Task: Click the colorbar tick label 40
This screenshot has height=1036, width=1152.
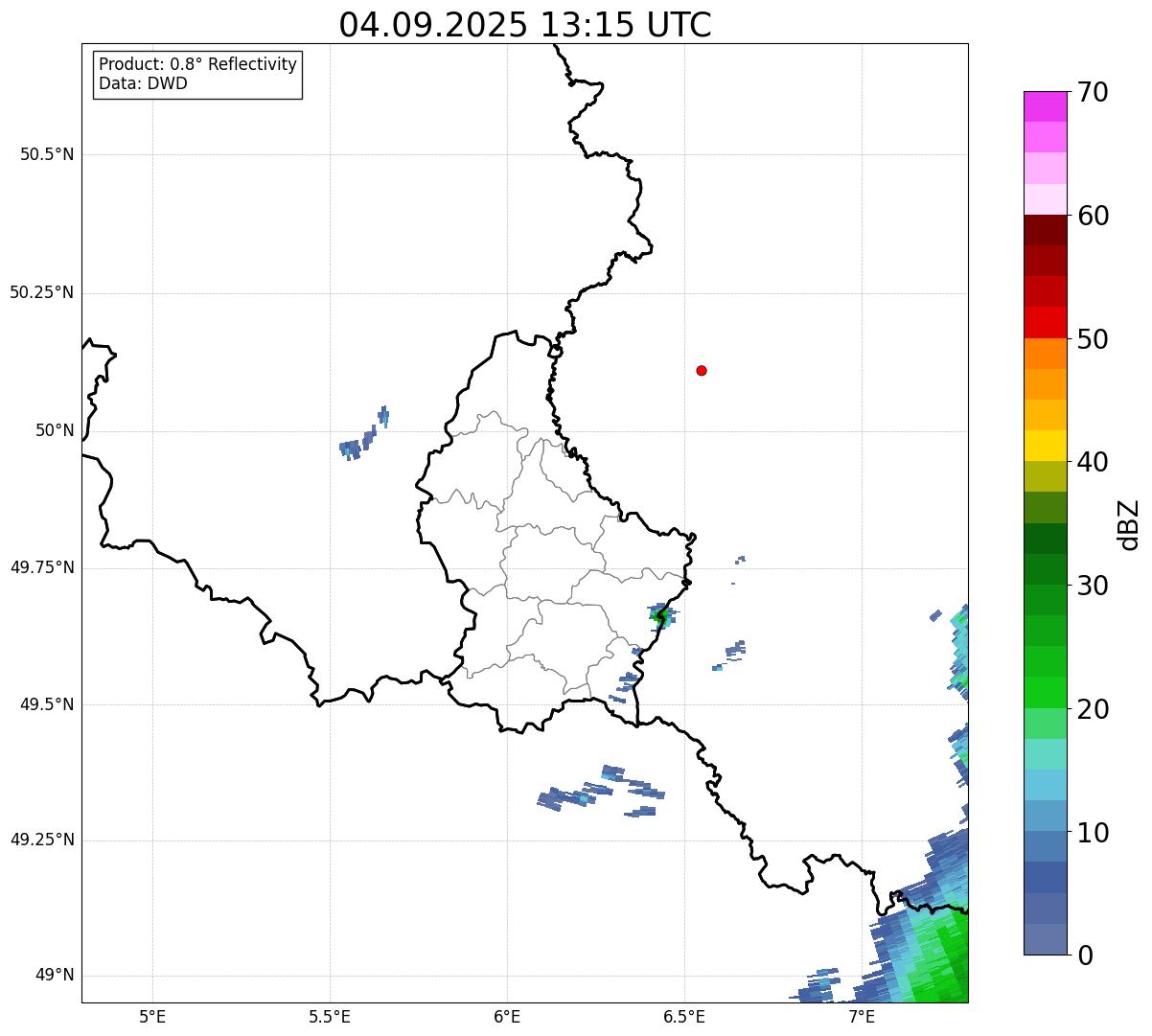Action: [x=1093, y=462]
